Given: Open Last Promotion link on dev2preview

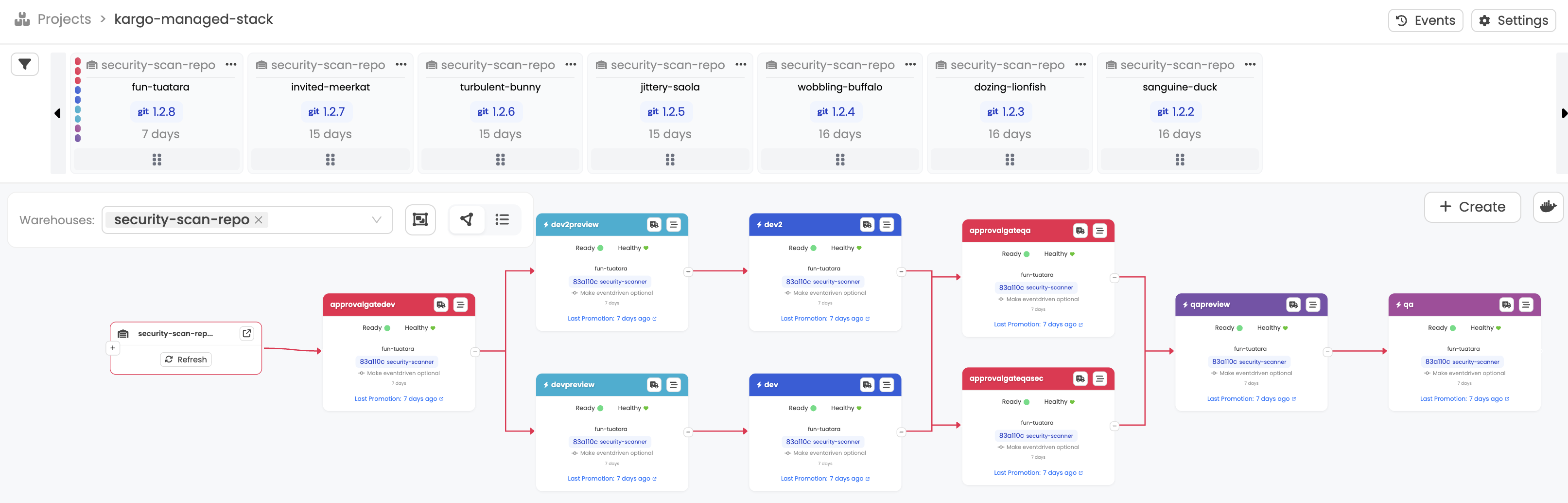Looking at the screenshot, I should 612,319.
